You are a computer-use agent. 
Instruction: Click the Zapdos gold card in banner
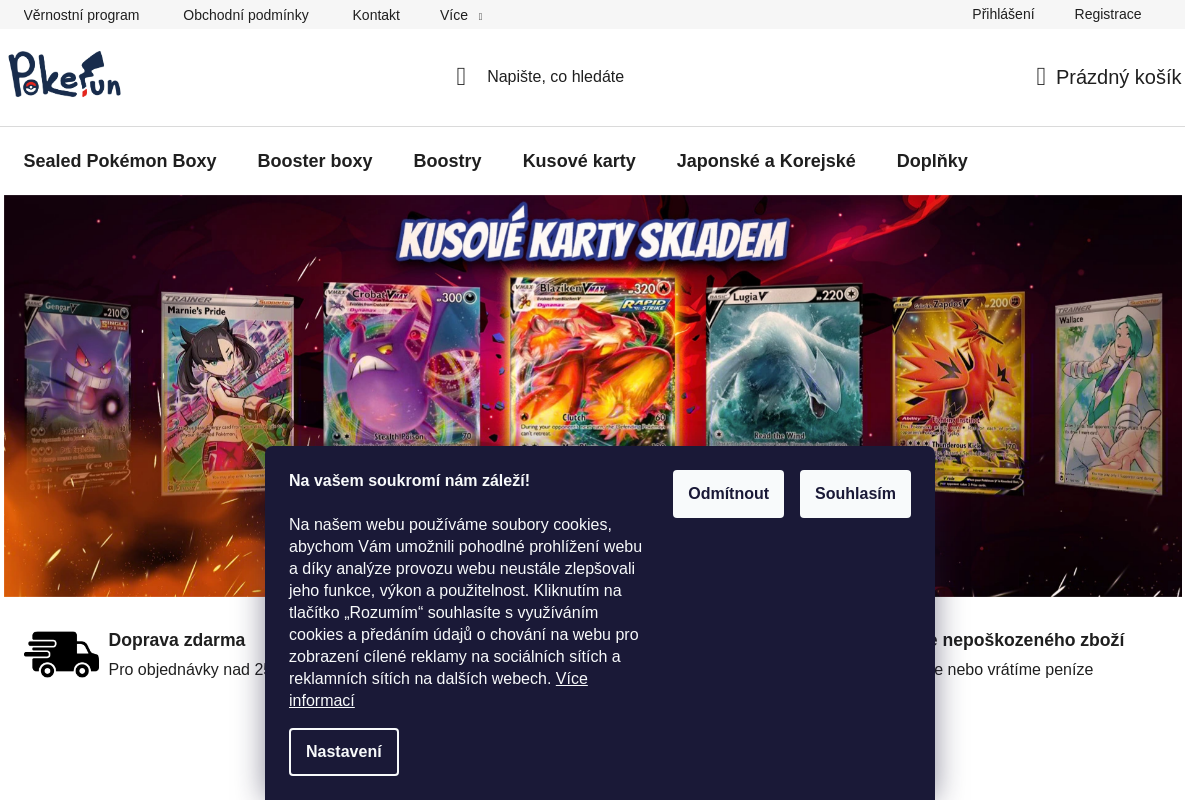pyautogui.click(x=958, y=390)
